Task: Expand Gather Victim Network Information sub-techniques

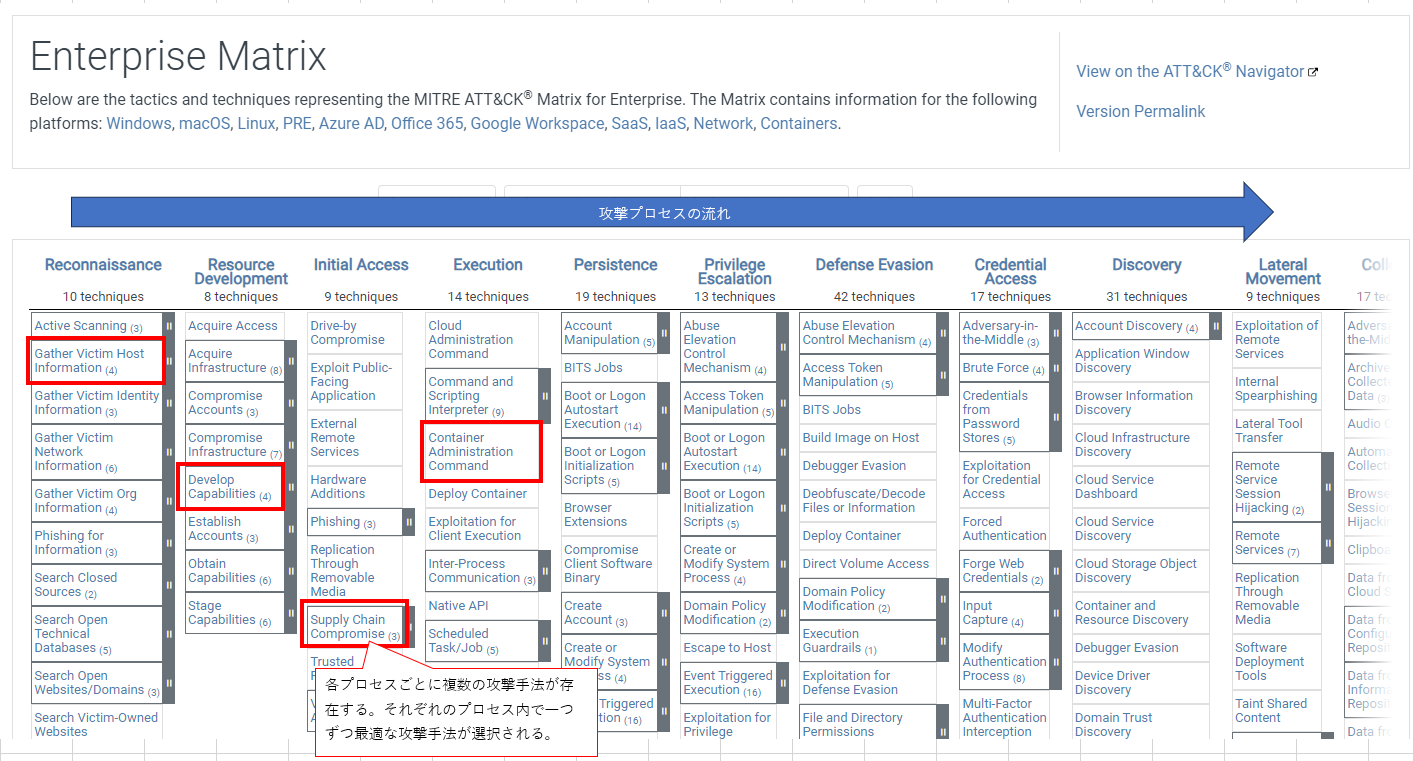Action: 169,452
